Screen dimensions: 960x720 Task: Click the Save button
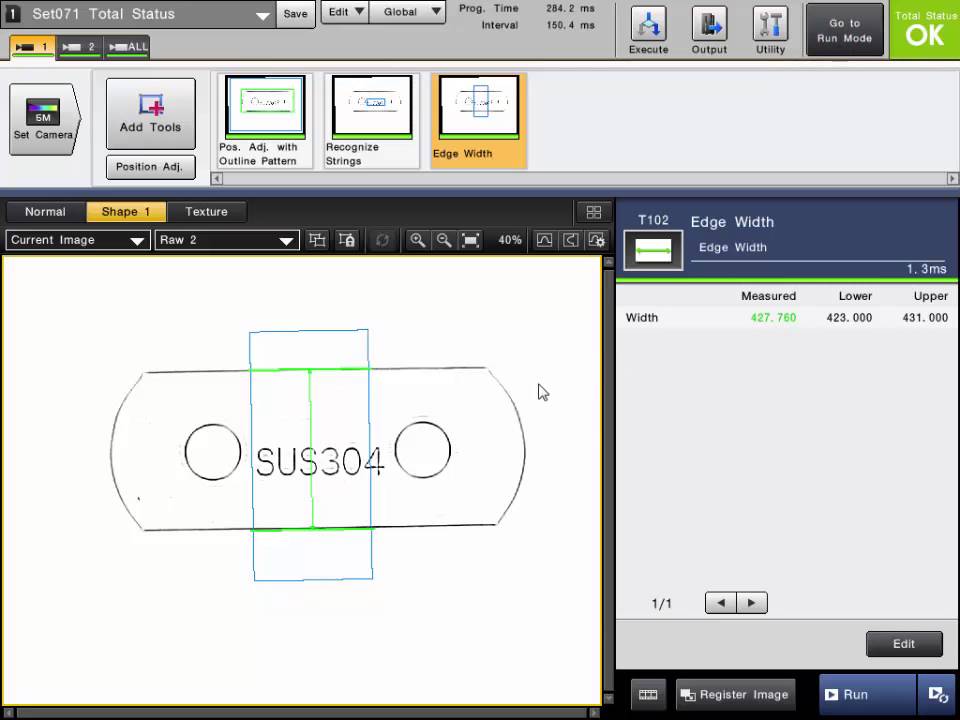[x=296, y=13]
